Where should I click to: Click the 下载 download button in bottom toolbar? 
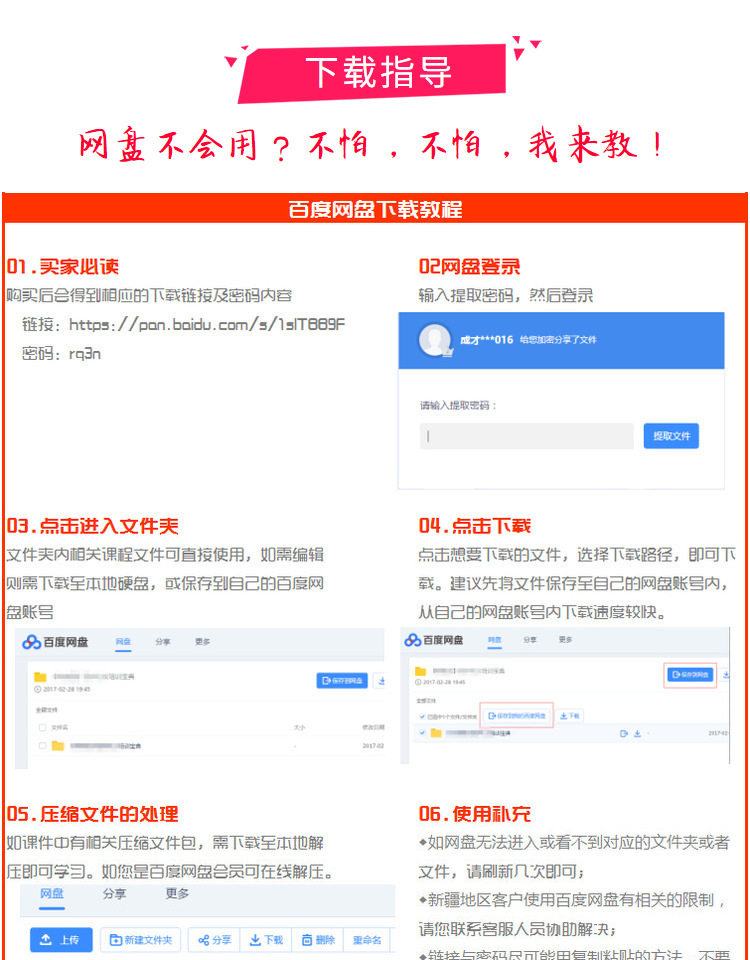click(266, 940)
